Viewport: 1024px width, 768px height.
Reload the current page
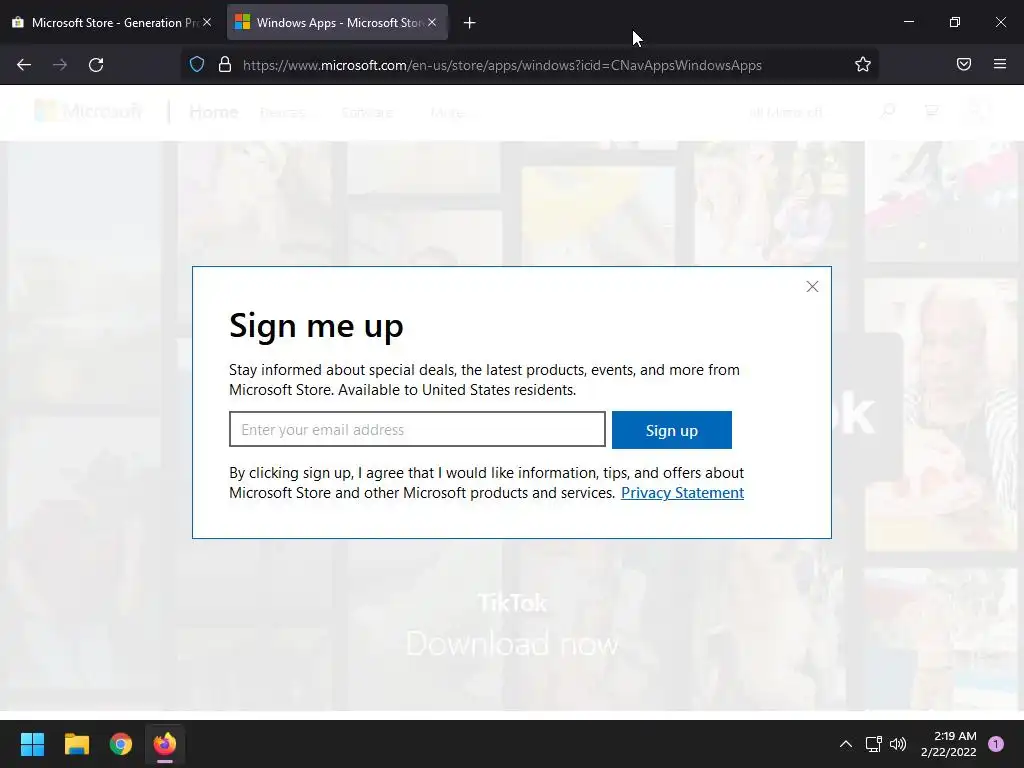point(96,65)
